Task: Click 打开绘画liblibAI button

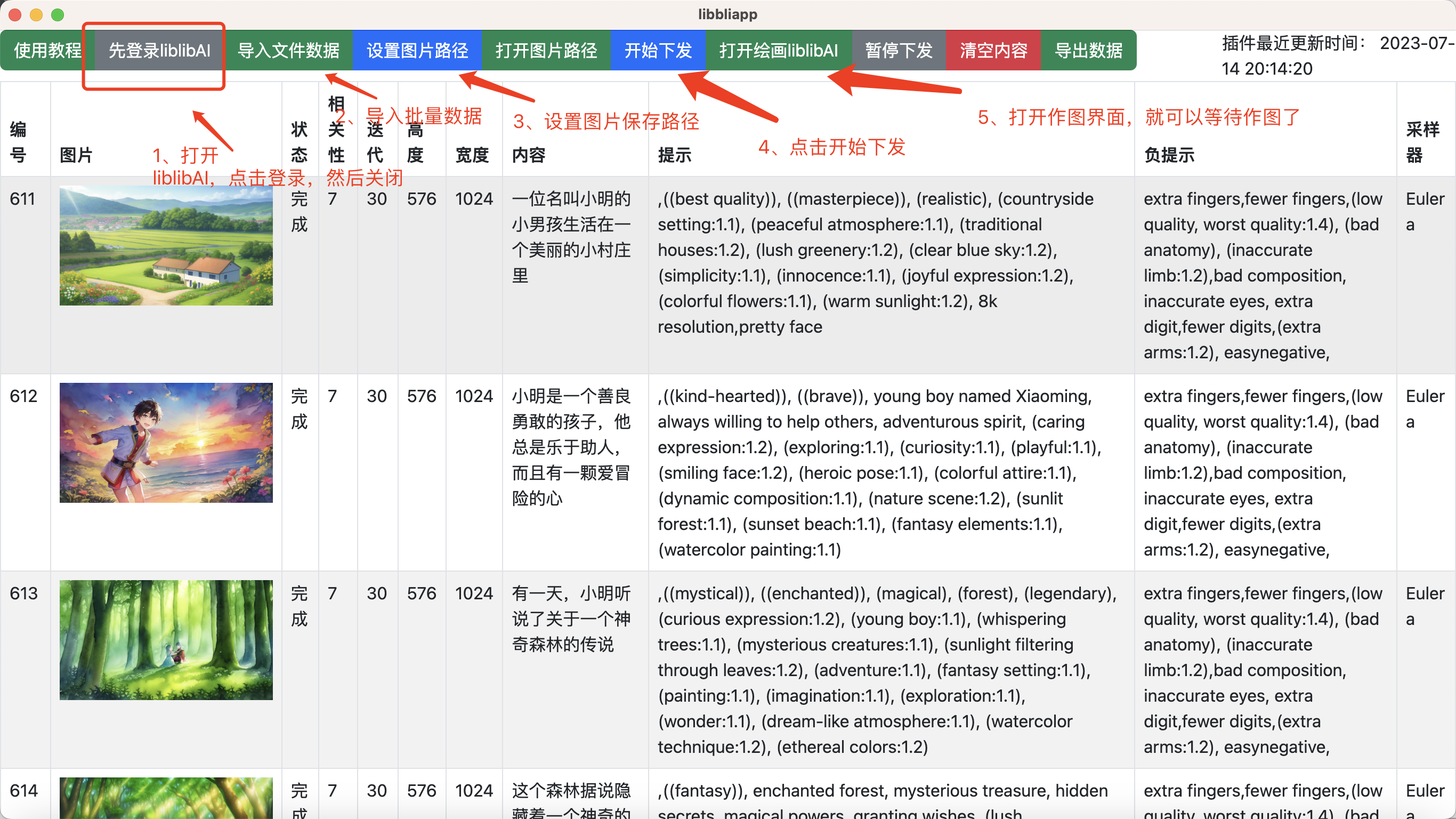Action: pyautogui.click(x=778, y=50)
